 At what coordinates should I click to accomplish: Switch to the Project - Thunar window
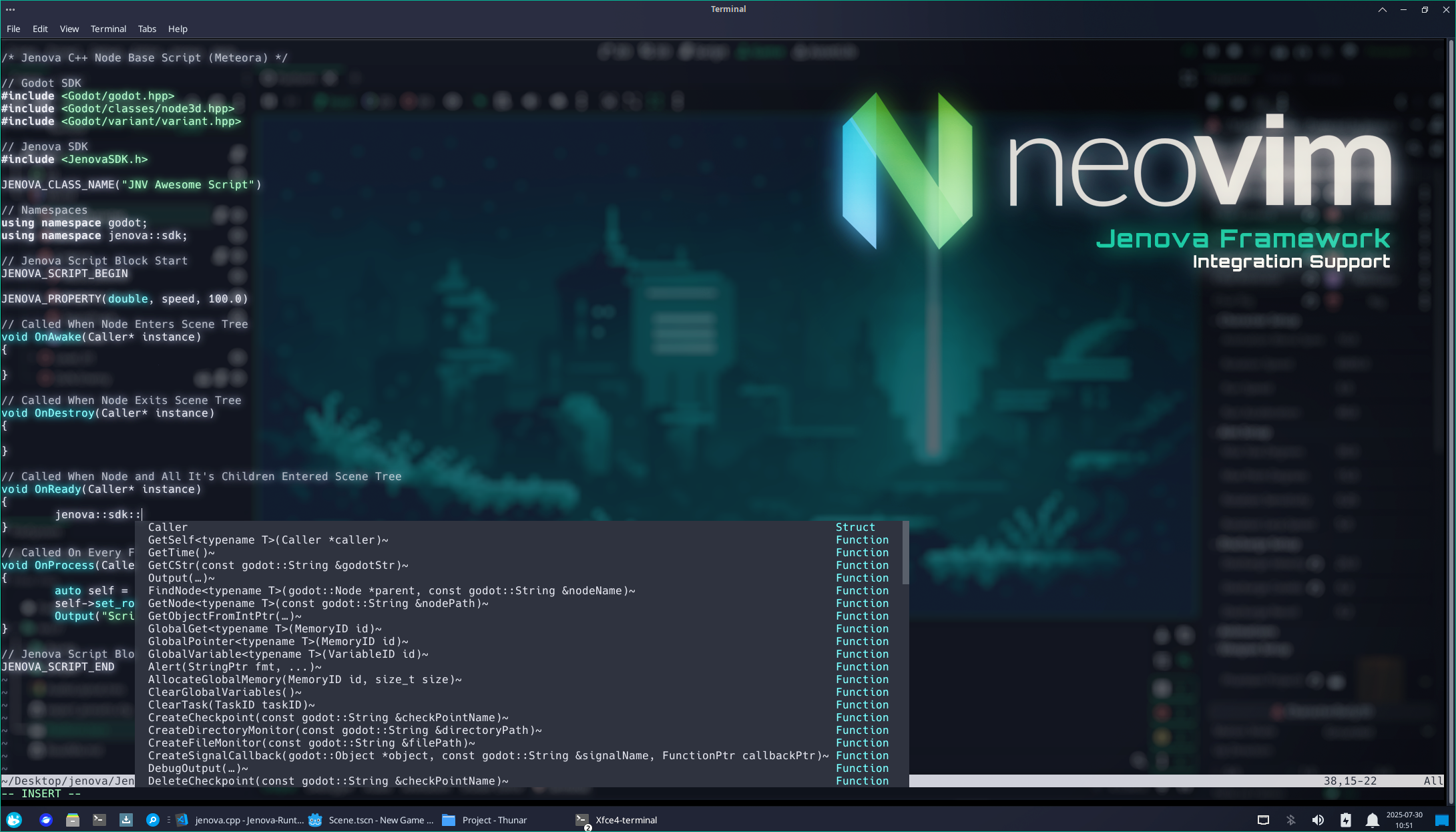pos(485,820)
